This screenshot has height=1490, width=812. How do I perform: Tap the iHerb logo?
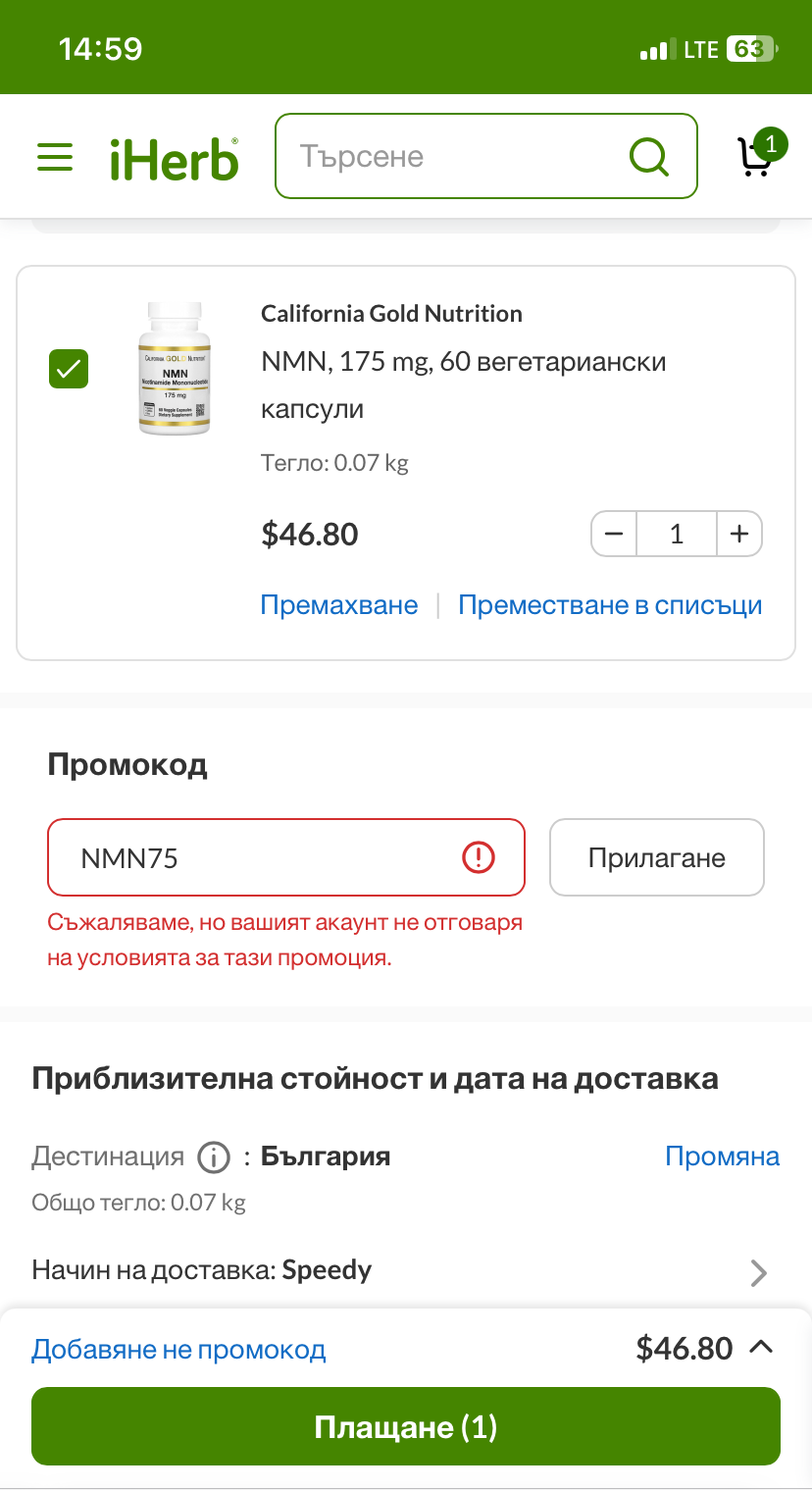pos(175,157)
